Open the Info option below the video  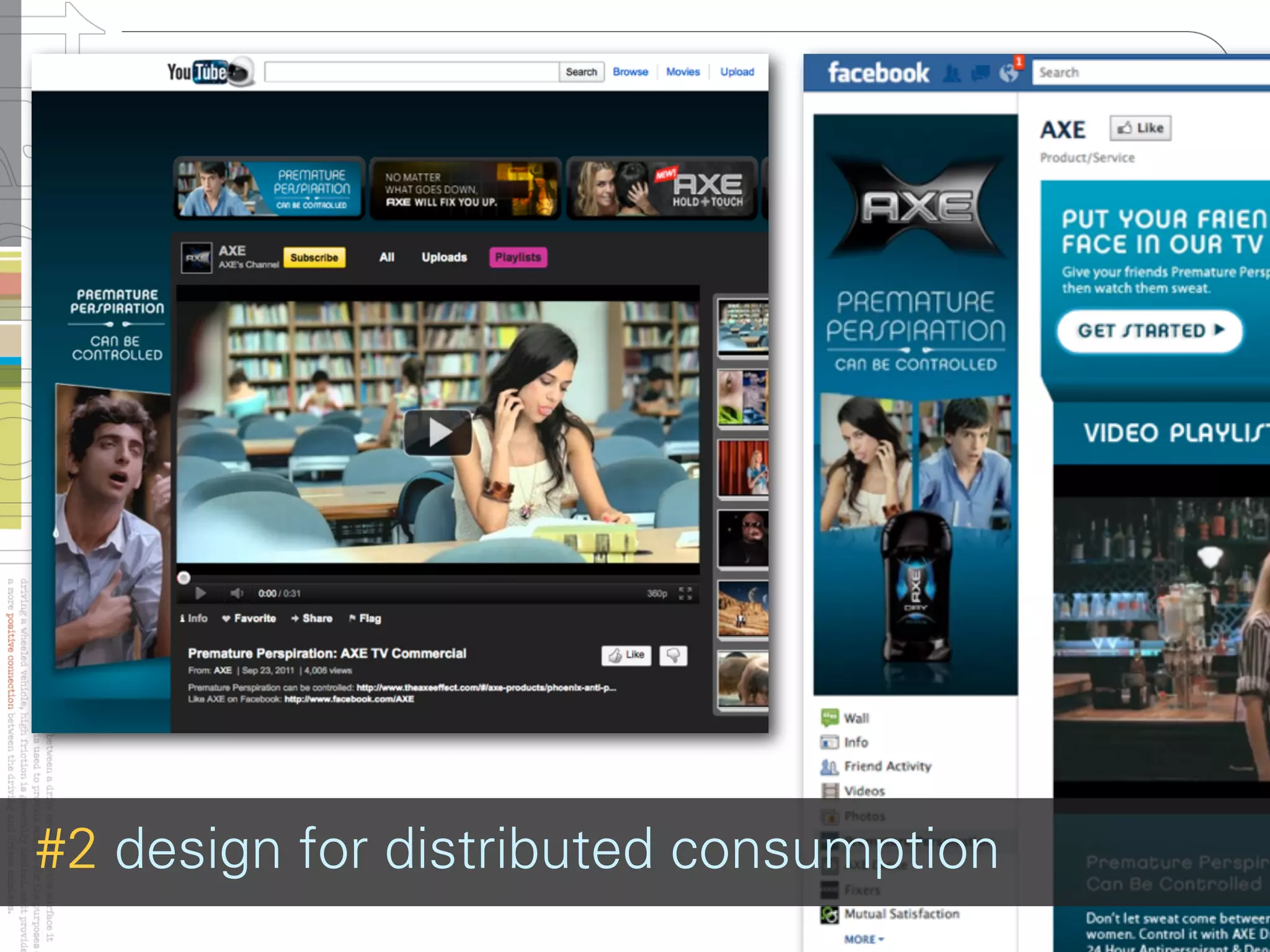click(x=193, y=618)
